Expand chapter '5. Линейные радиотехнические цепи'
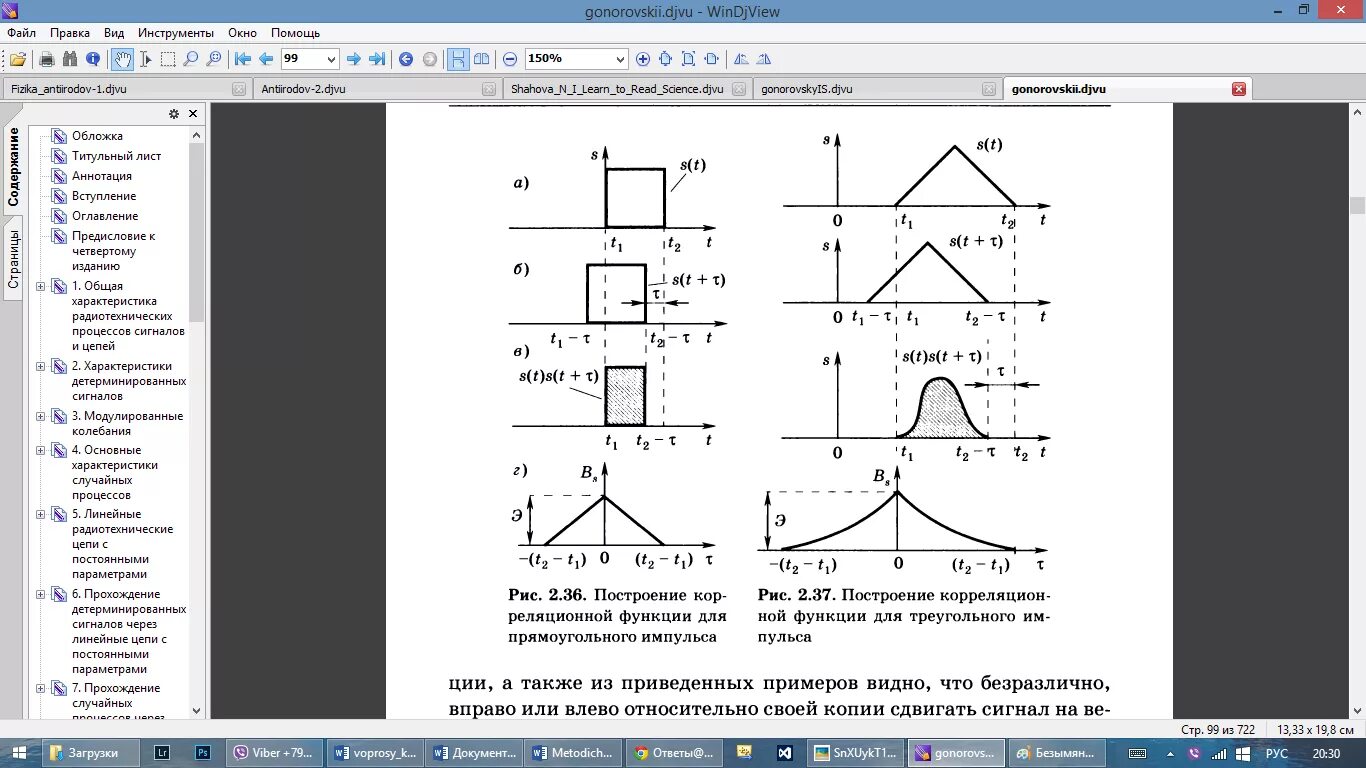Viewport: 1366px width, 768px height. pos(41,514)
